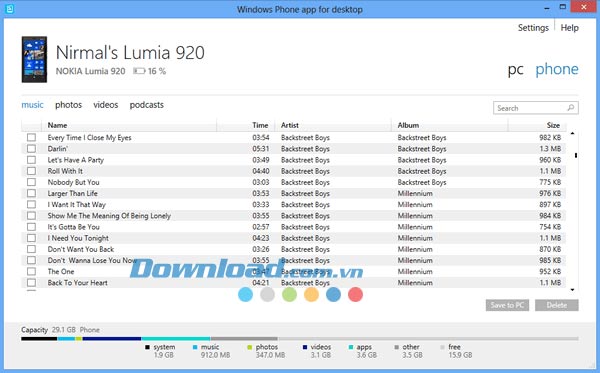Click song name Don't Wanna Lose You Now

click(x=92, y=260)
